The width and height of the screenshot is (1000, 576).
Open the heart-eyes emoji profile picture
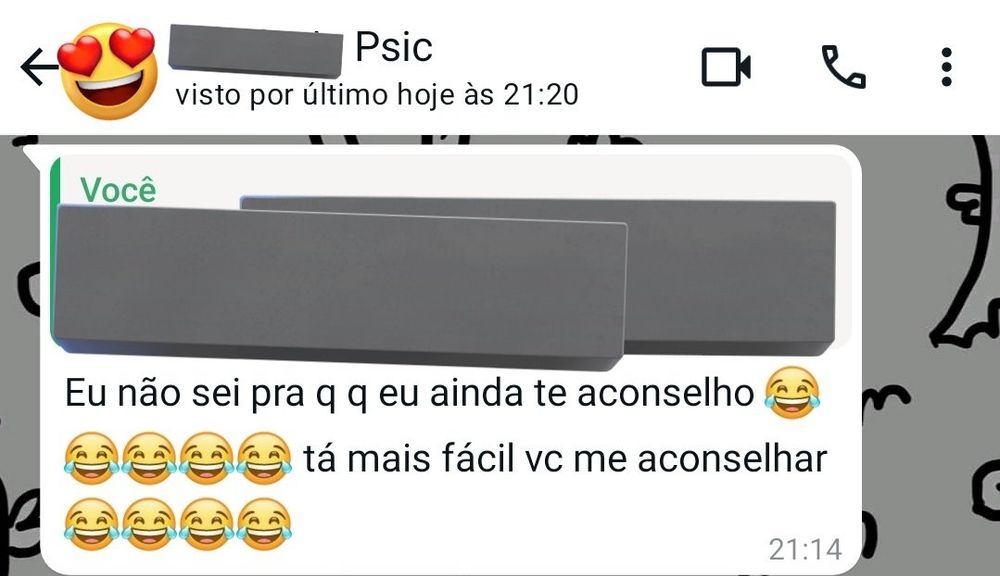pyautogui.click(x=108, y=70)
